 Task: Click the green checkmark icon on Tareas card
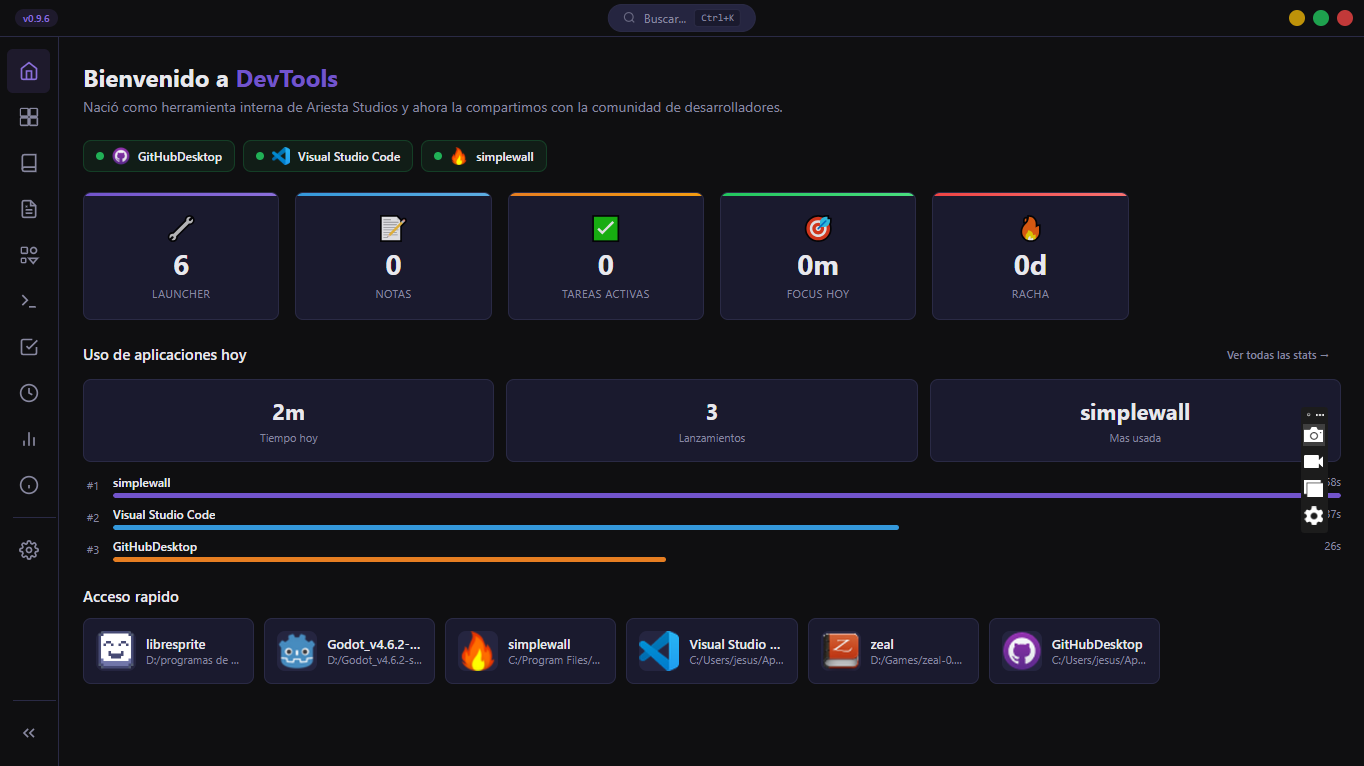click(x=606, y=229)
